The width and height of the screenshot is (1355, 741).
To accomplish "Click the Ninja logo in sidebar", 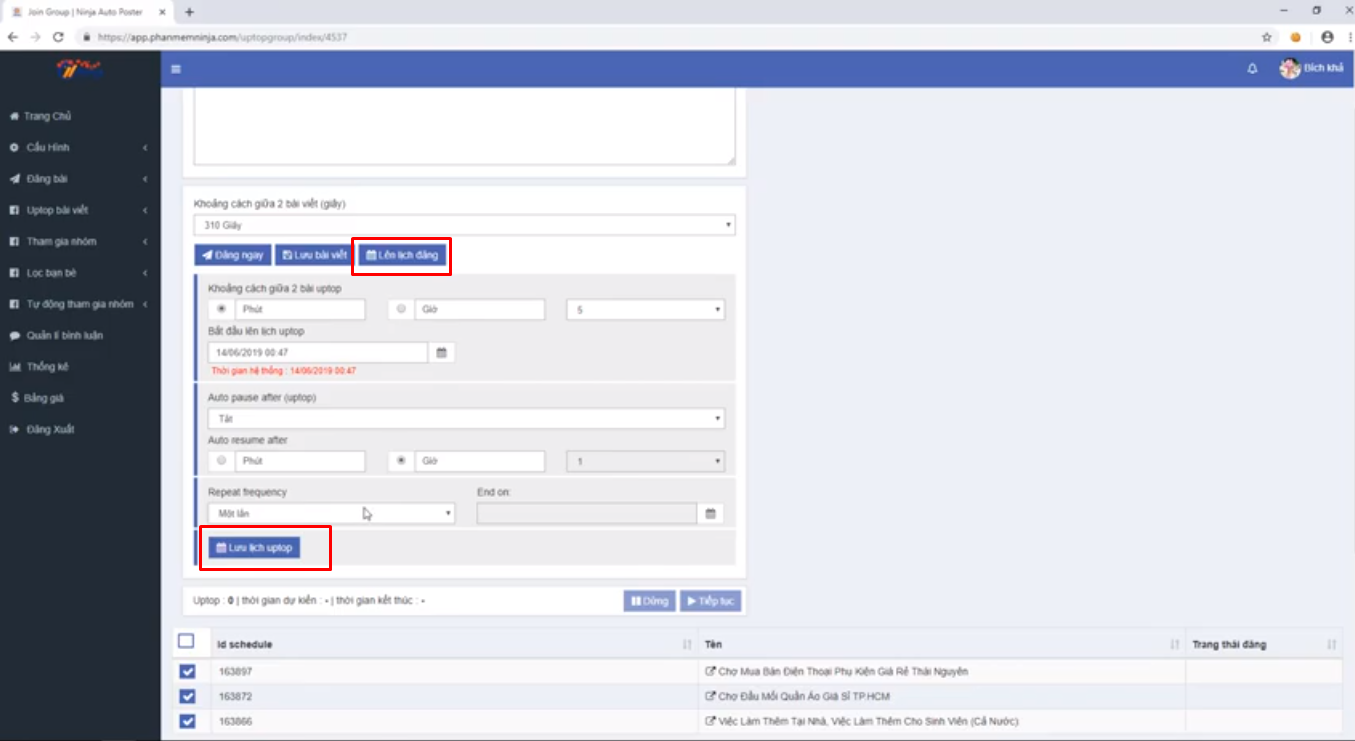I will pyautogui.click(x=80, y=69).
